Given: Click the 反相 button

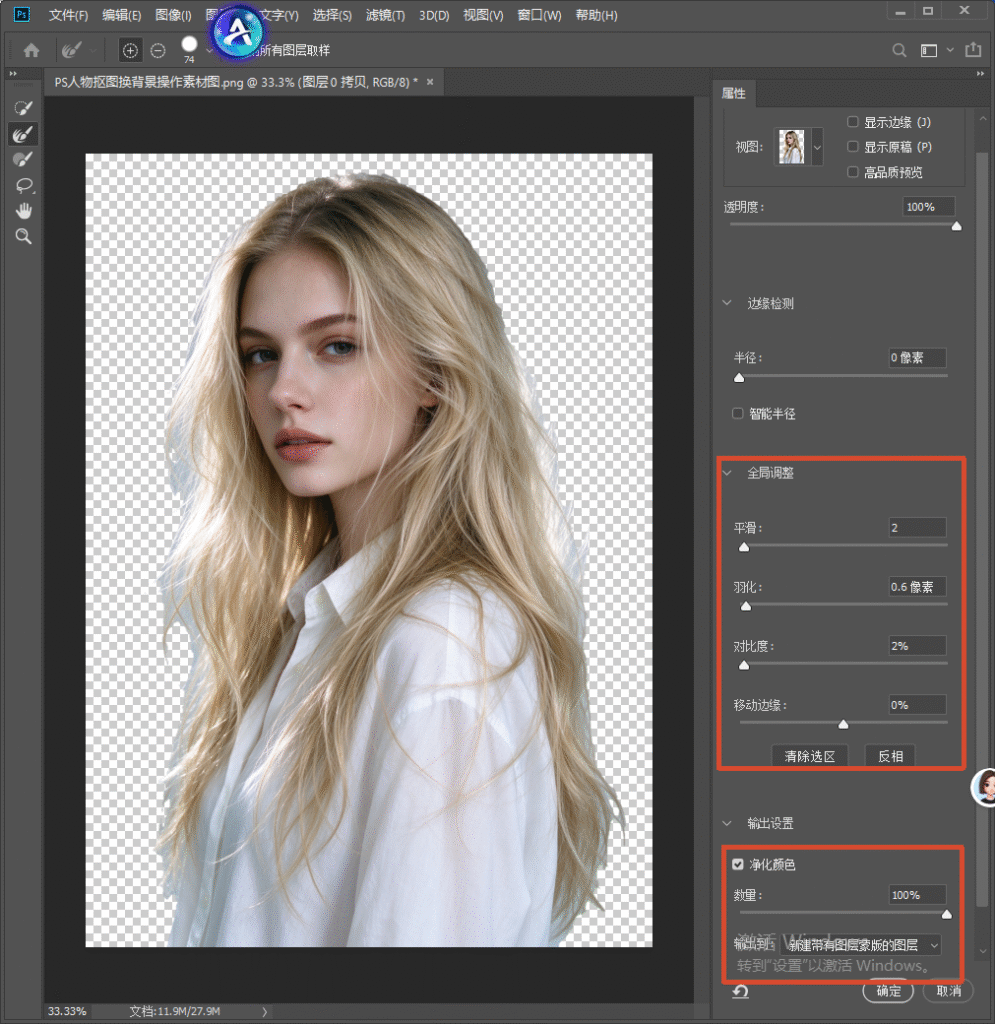Looking at the screenshot, I should pos(890,756).
